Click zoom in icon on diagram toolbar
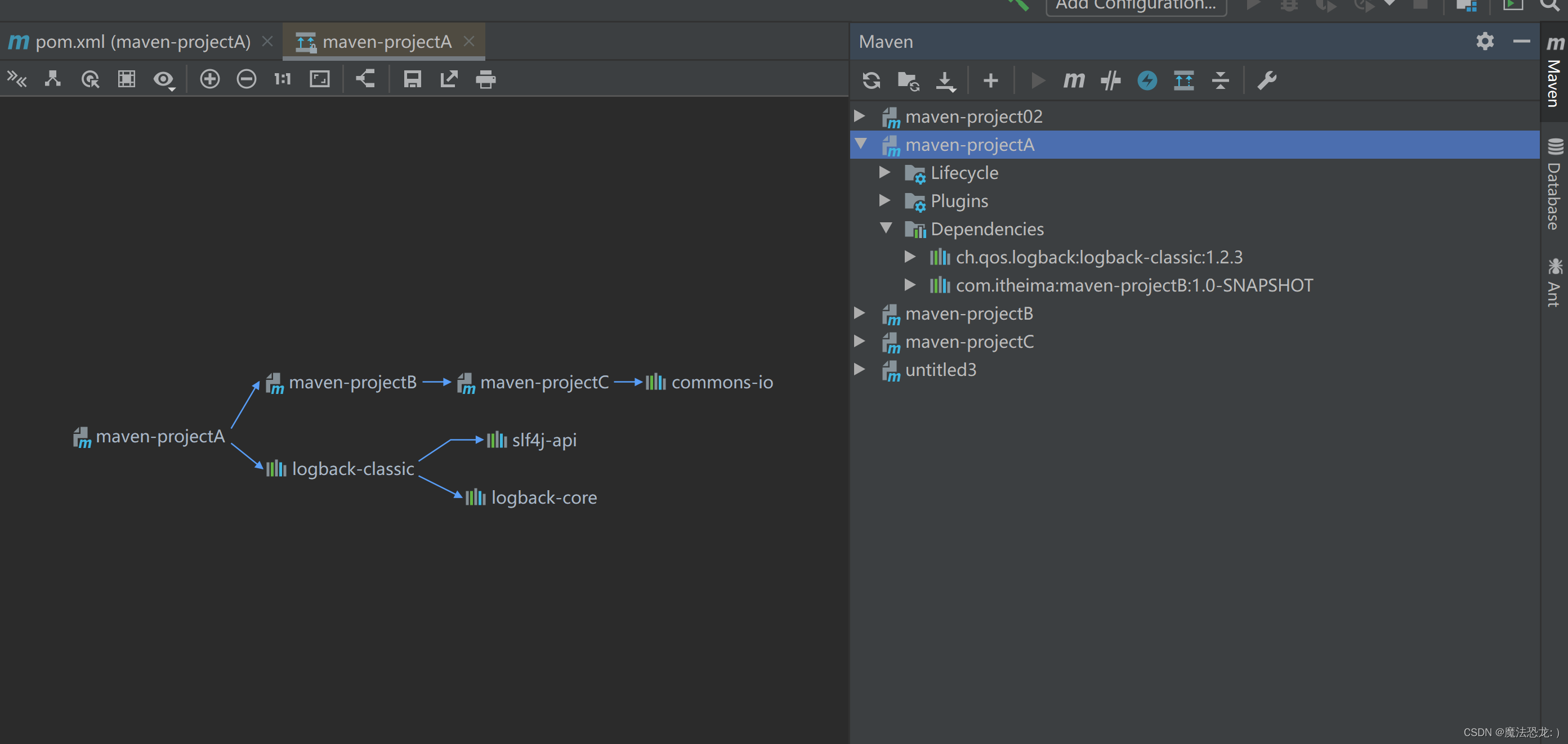The width and height of the screenshot is (1568, 744). tap(209, 79)
